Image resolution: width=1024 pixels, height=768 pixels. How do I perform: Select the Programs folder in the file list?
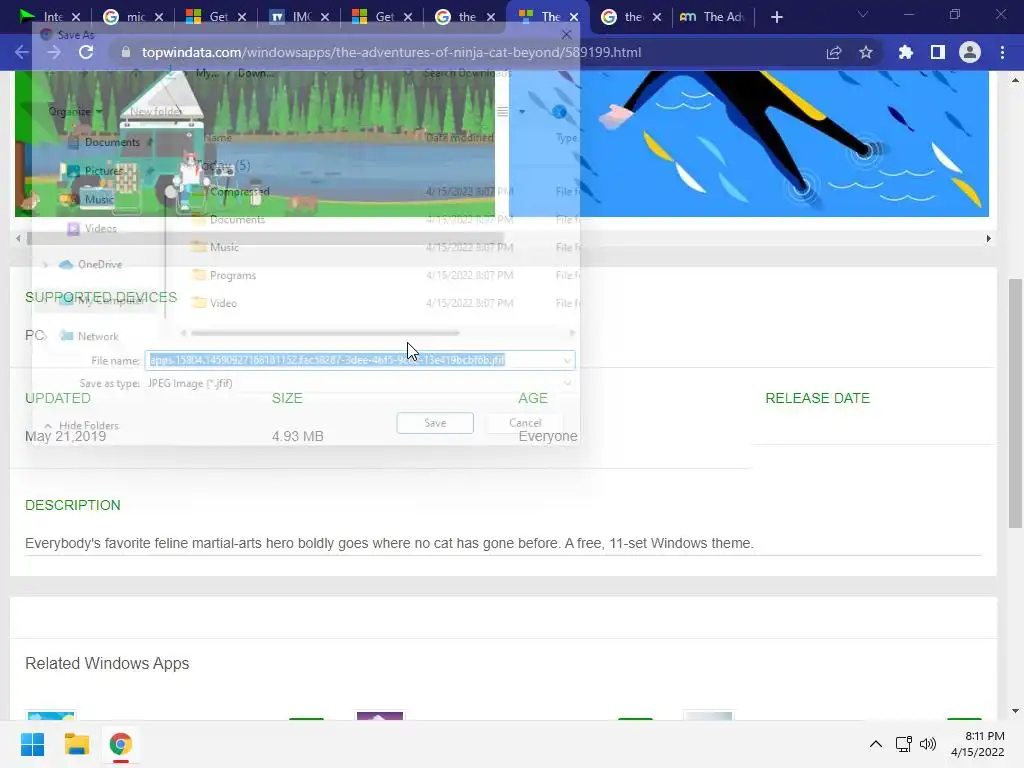tap(232, 276)
